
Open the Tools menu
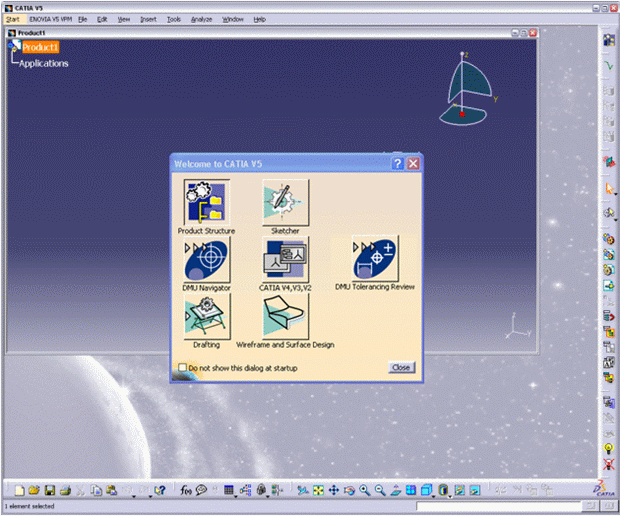[x=173, y=19]
